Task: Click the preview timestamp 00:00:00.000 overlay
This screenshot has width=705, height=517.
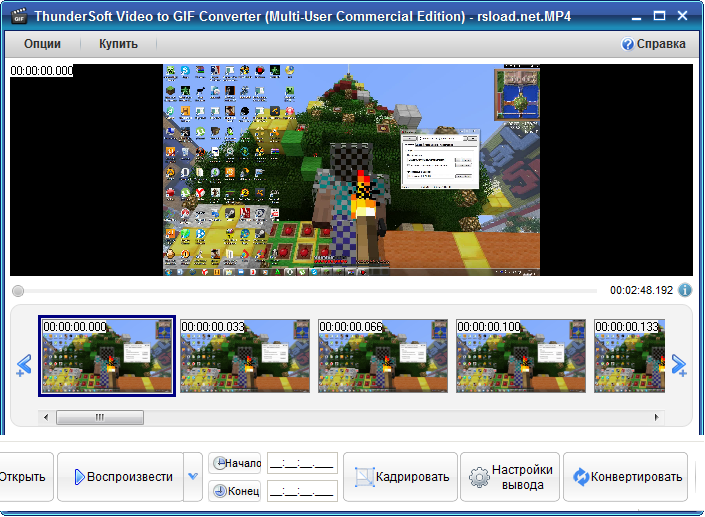Action: coord(42,71)
